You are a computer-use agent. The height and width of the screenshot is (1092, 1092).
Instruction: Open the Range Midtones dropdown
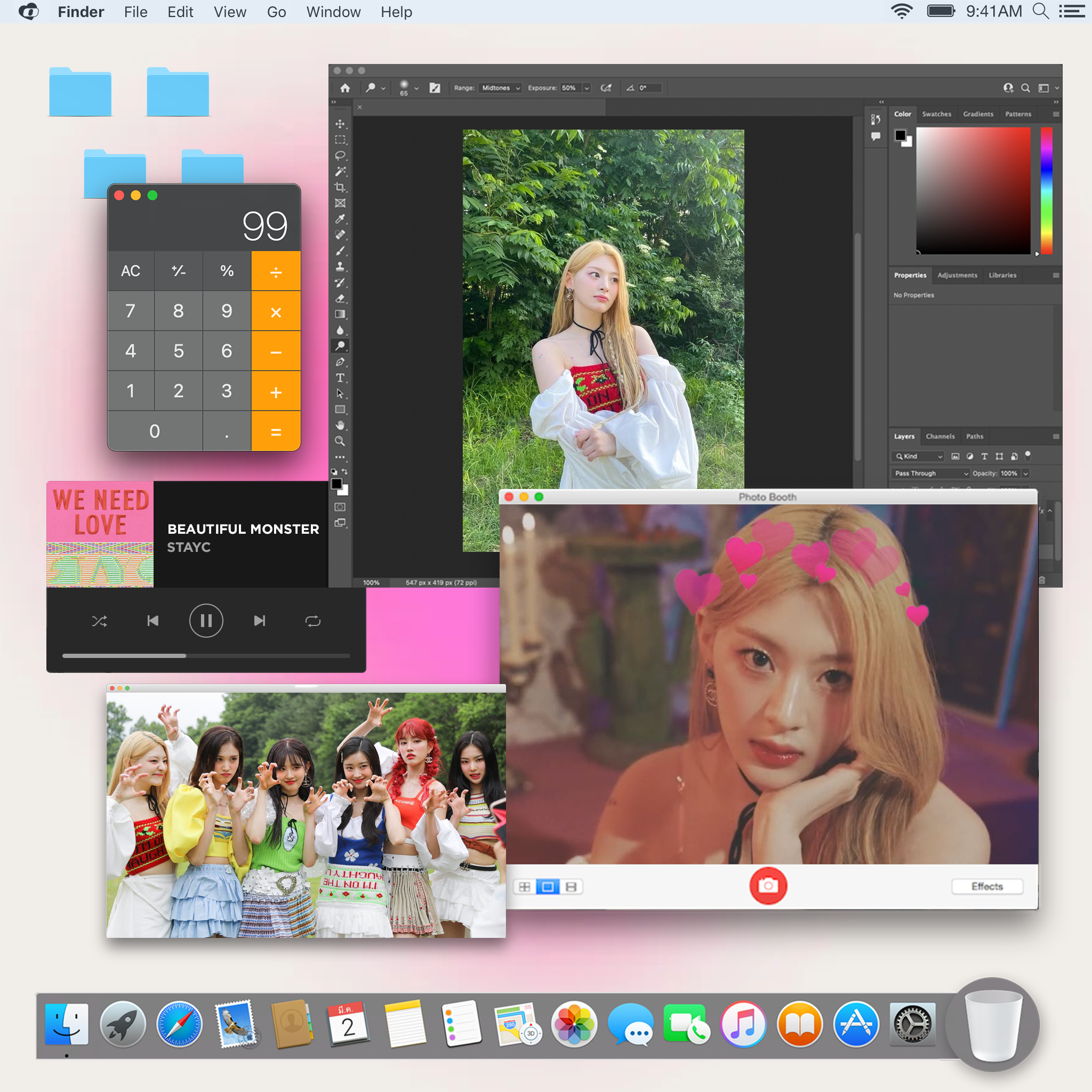(500, 88)
